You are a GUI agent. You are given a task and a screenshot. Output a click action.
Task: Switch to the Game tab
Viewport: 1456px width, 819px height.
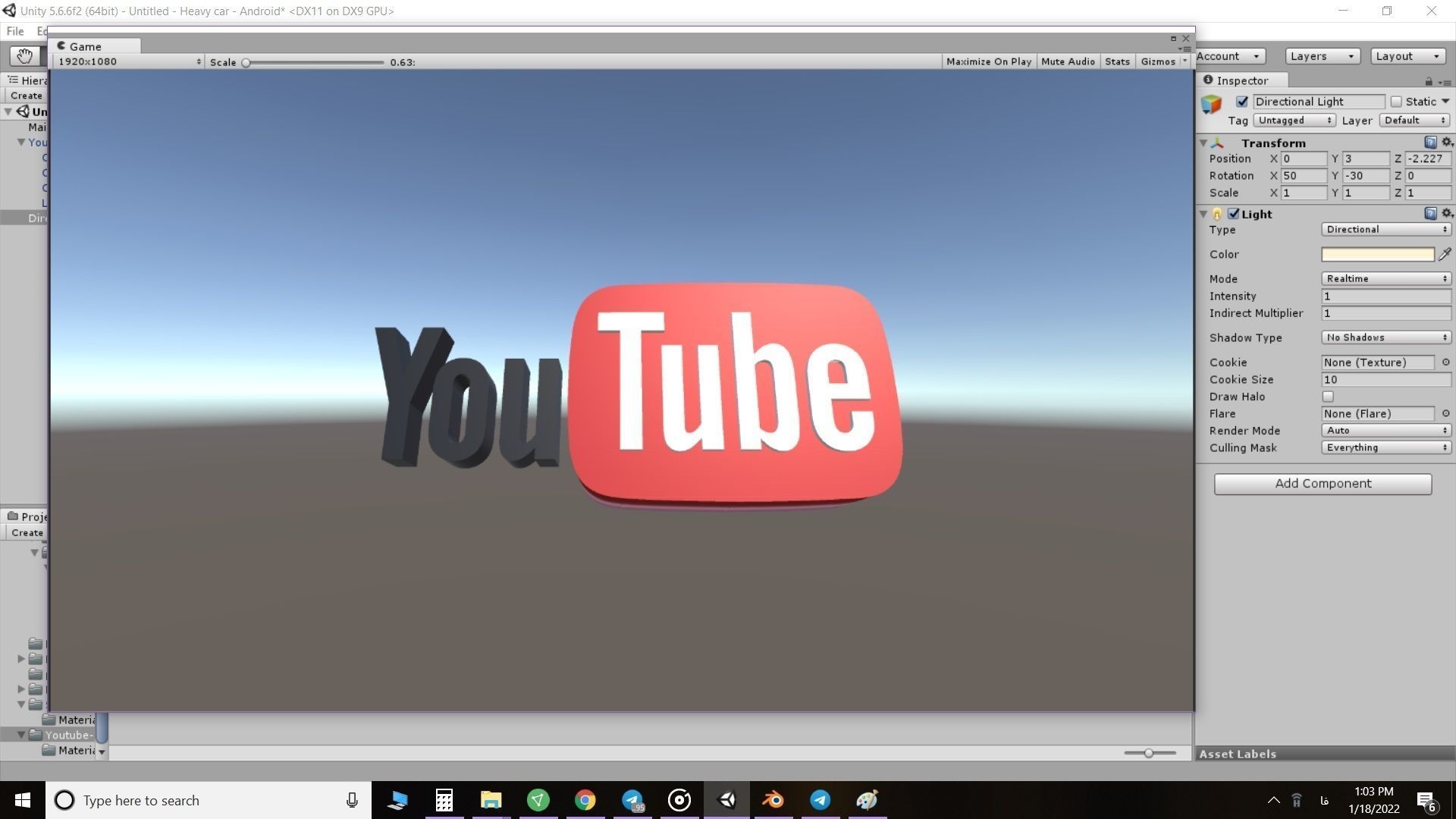pyautogui.click(x=95, y=46)
